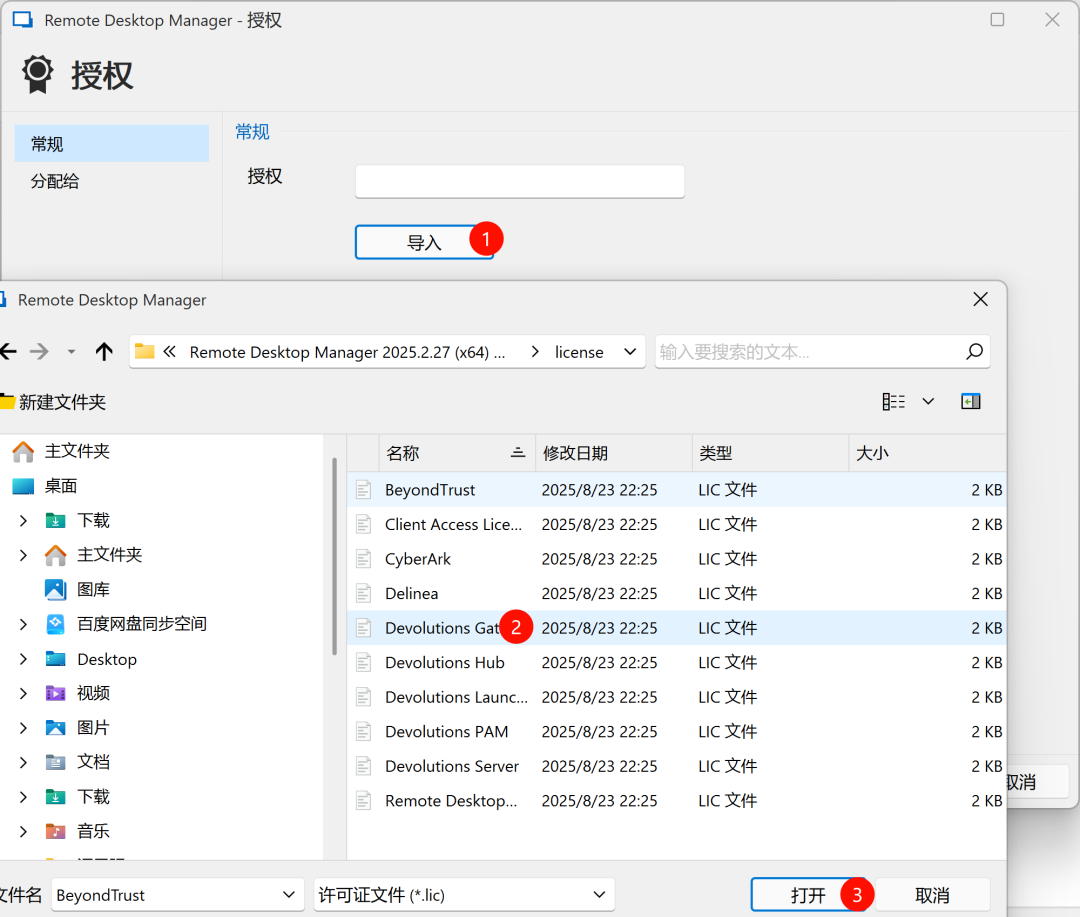Image resolution: width=1080 pixels, height=917 pixels.
Task: Sort by 名称 column header
Action: (x=457, y=453)
